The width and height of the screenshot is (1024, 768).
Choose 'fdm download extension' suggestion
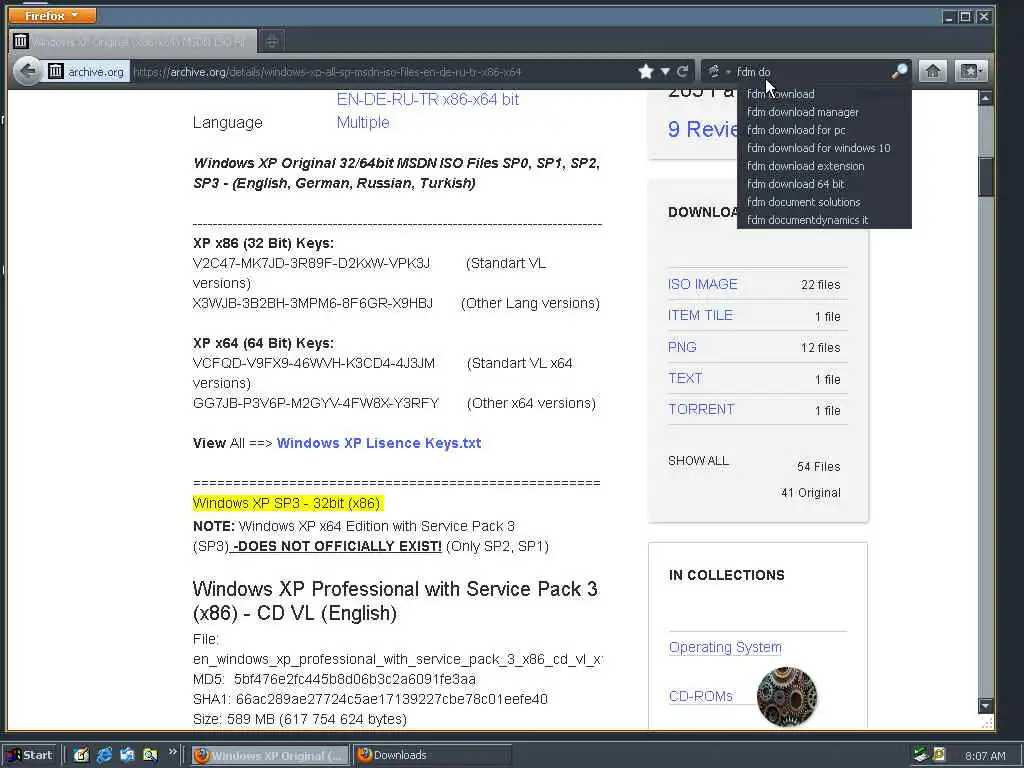tap(824, 166)
